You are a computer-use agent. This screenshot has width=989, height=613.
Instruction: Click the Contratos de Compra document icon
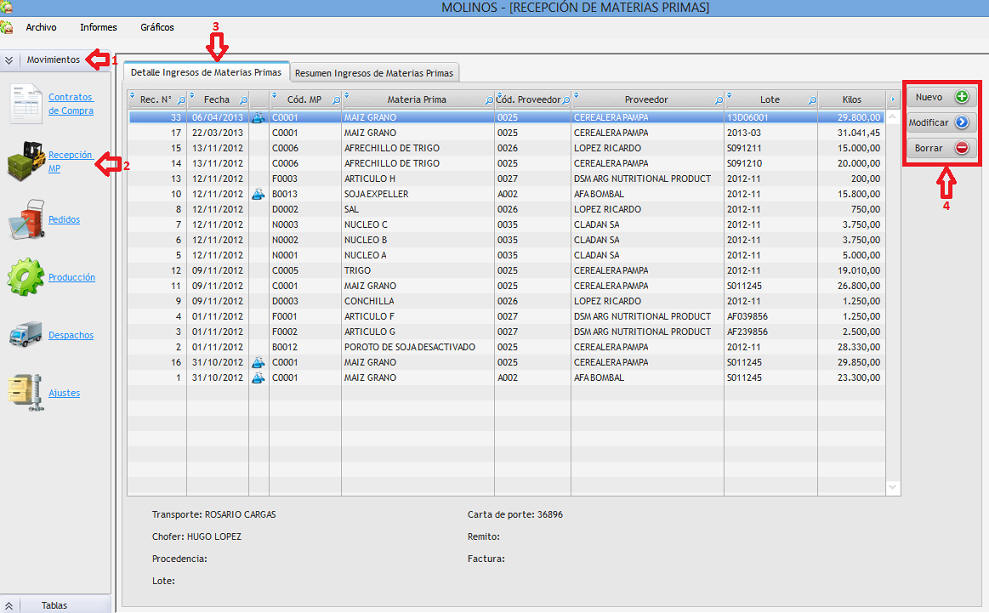click(x=26, y=103)
